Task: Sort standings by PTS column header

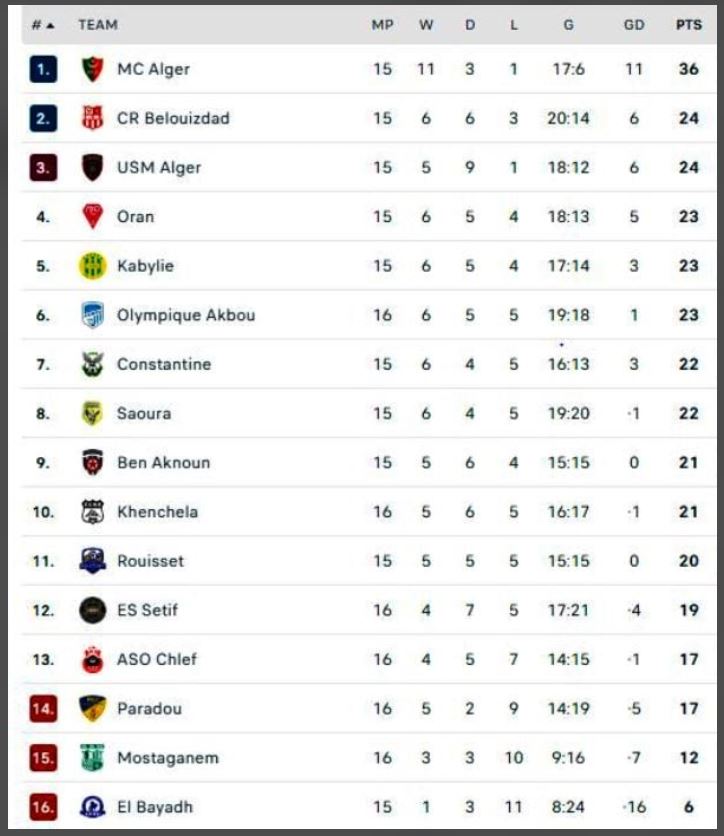Action: [x=688, y=25]
